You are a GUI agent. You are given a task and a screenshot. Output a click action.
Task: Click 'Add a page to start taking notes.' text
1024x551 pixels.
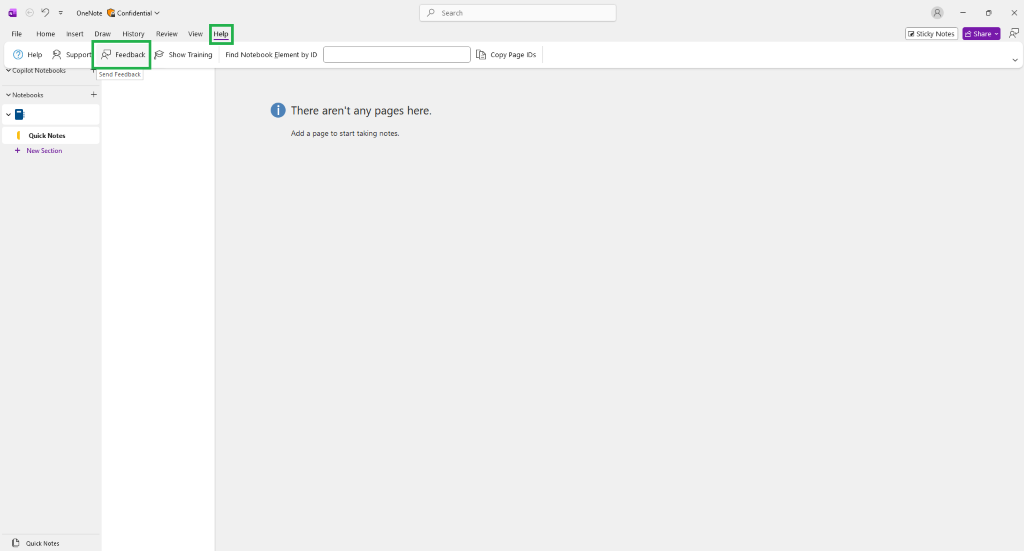tap(345, 133)
